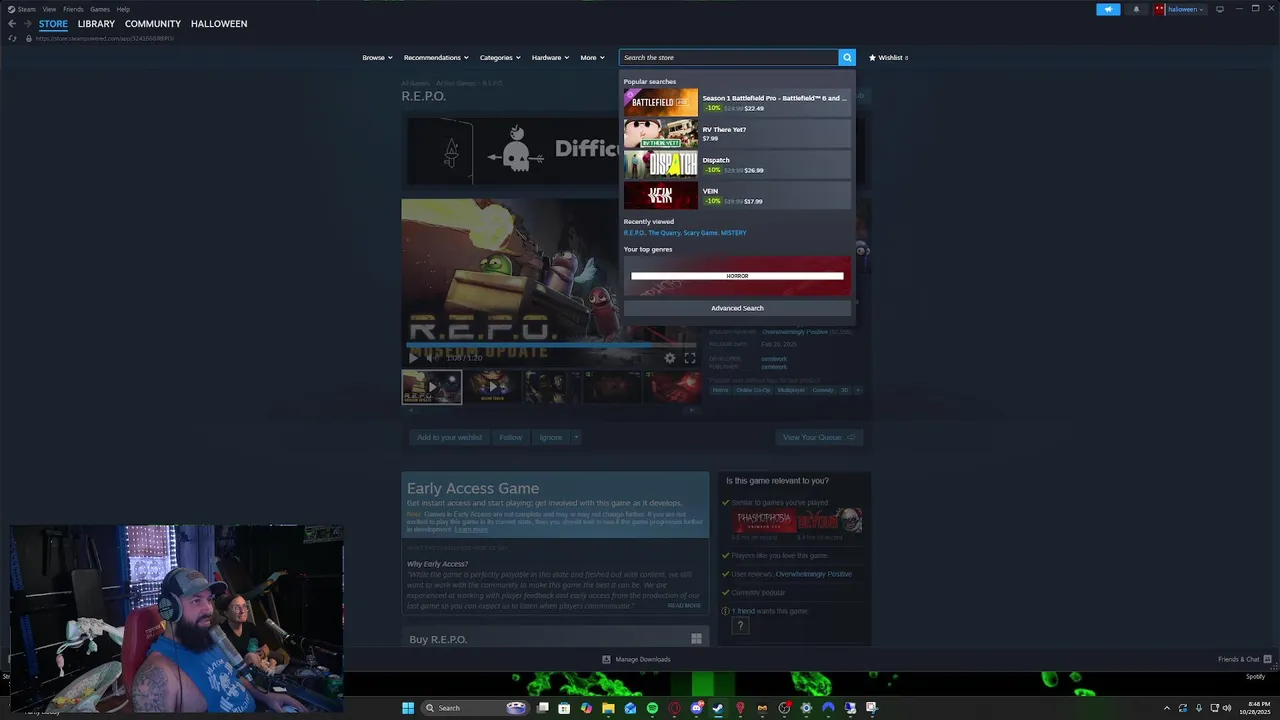This screenshot has width=1280, height=720.
Task: Expand more tags with plus button
Action: pos(857,390)
